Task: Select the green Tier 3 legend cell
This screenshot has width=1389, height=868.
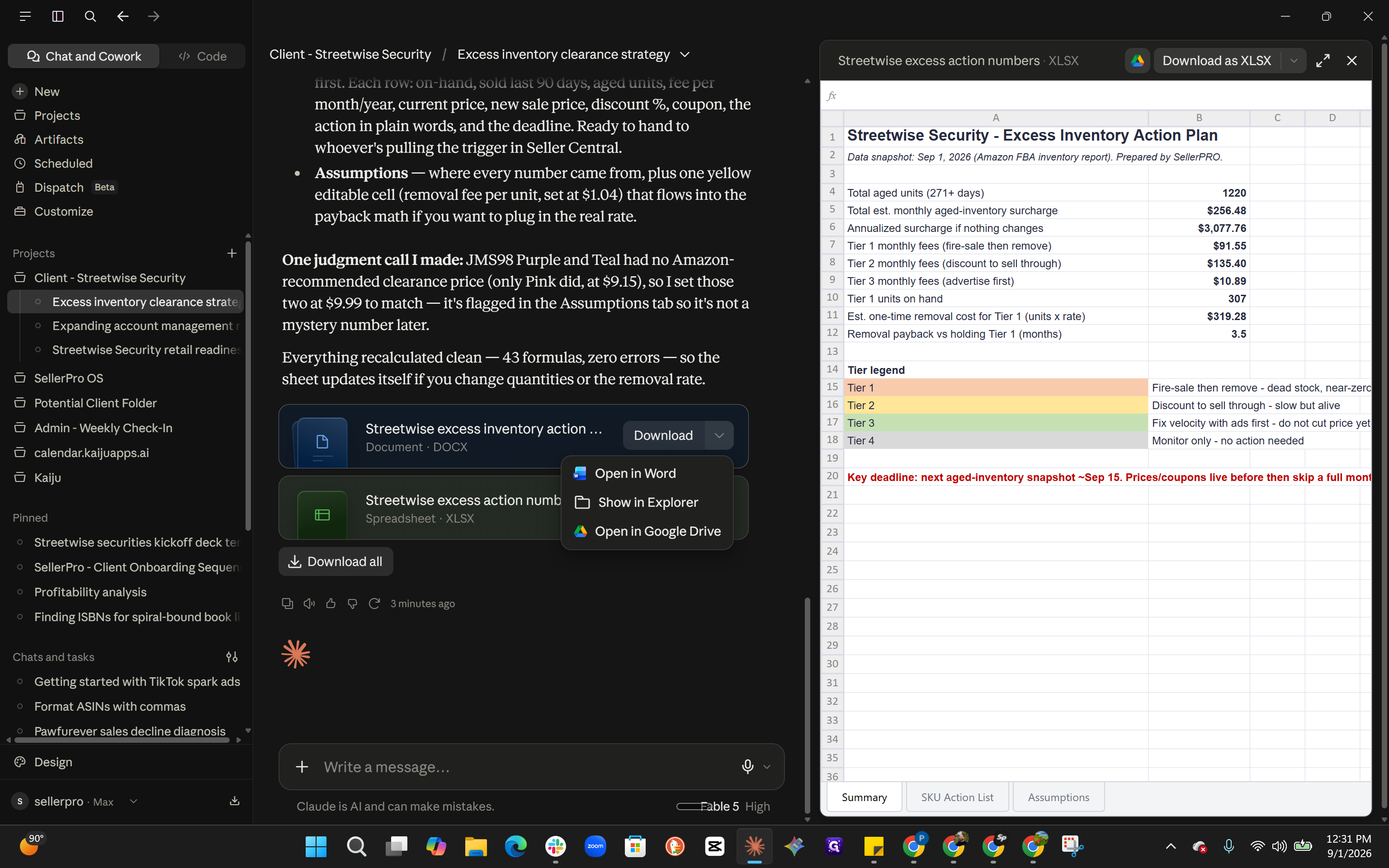Action: click(995, 423)
